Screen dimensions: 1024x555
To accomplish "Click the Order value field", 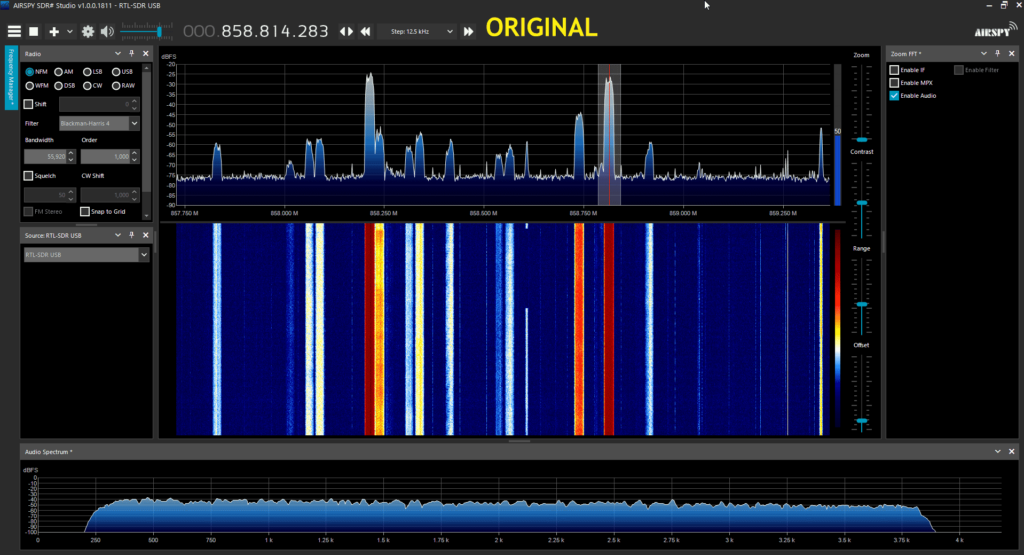I will pos(106,157).
